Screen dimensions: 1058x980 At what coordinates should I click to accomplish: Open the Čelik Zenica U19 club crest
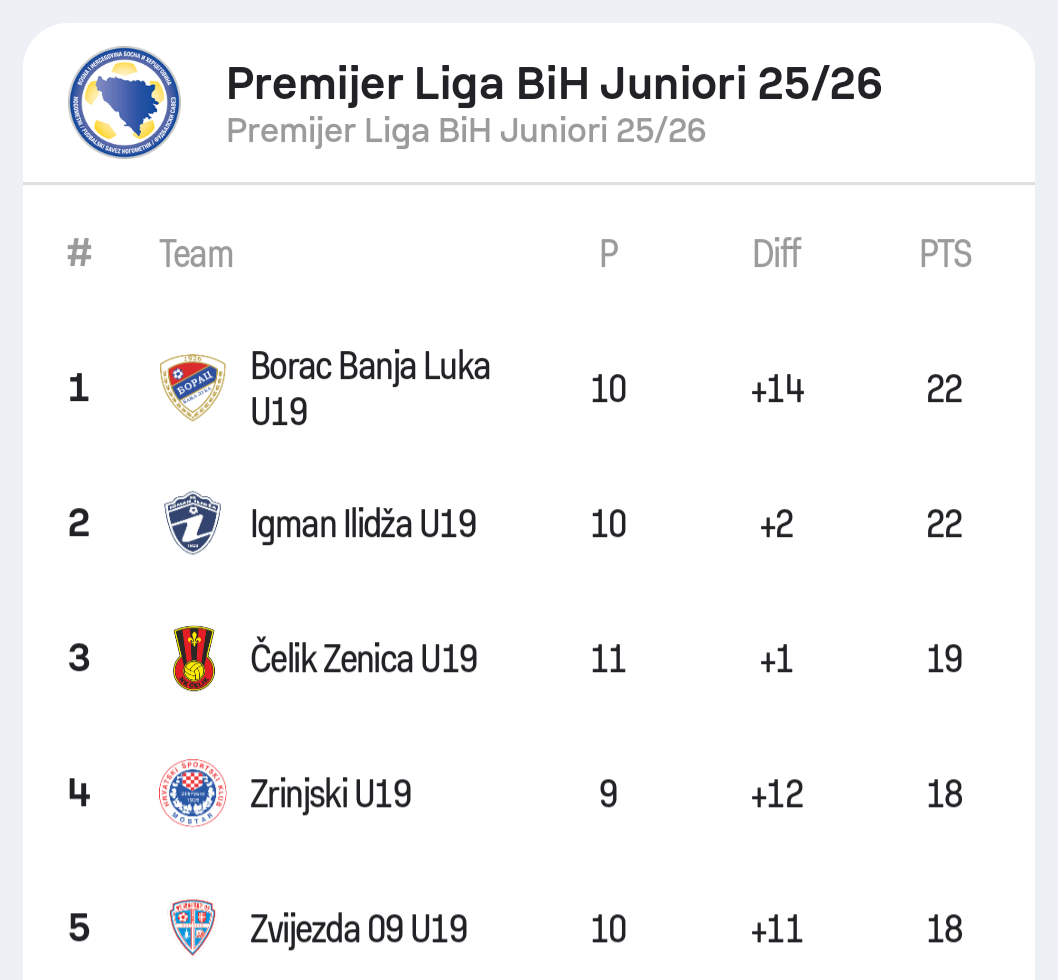(x=193, y=658)
